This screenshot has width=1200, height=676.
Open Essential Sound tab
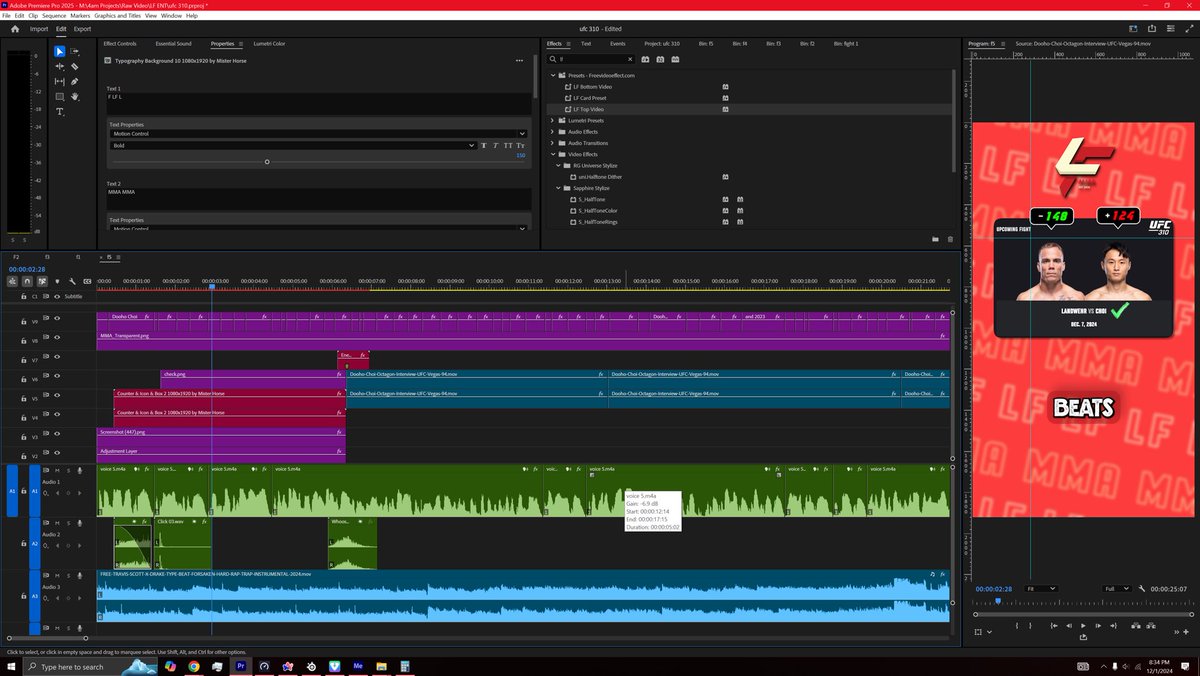point(174,44)
